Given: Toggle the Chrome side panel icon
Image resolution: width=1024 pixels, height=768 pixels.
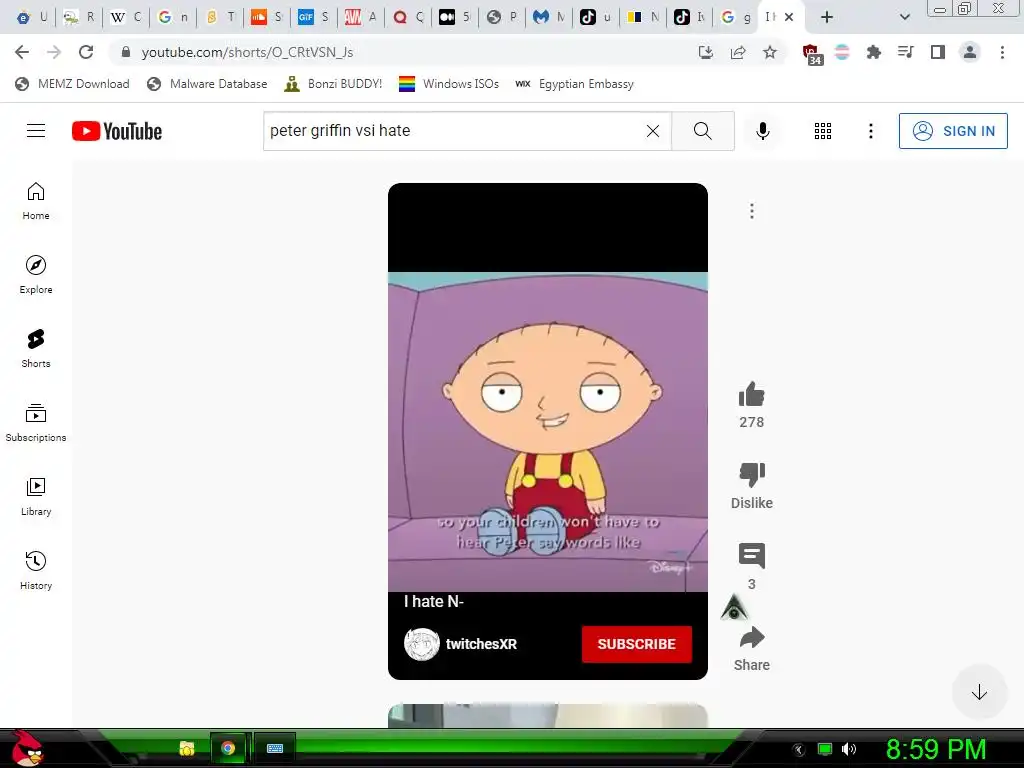Looking at the screenshot, I should click(938, 52).
